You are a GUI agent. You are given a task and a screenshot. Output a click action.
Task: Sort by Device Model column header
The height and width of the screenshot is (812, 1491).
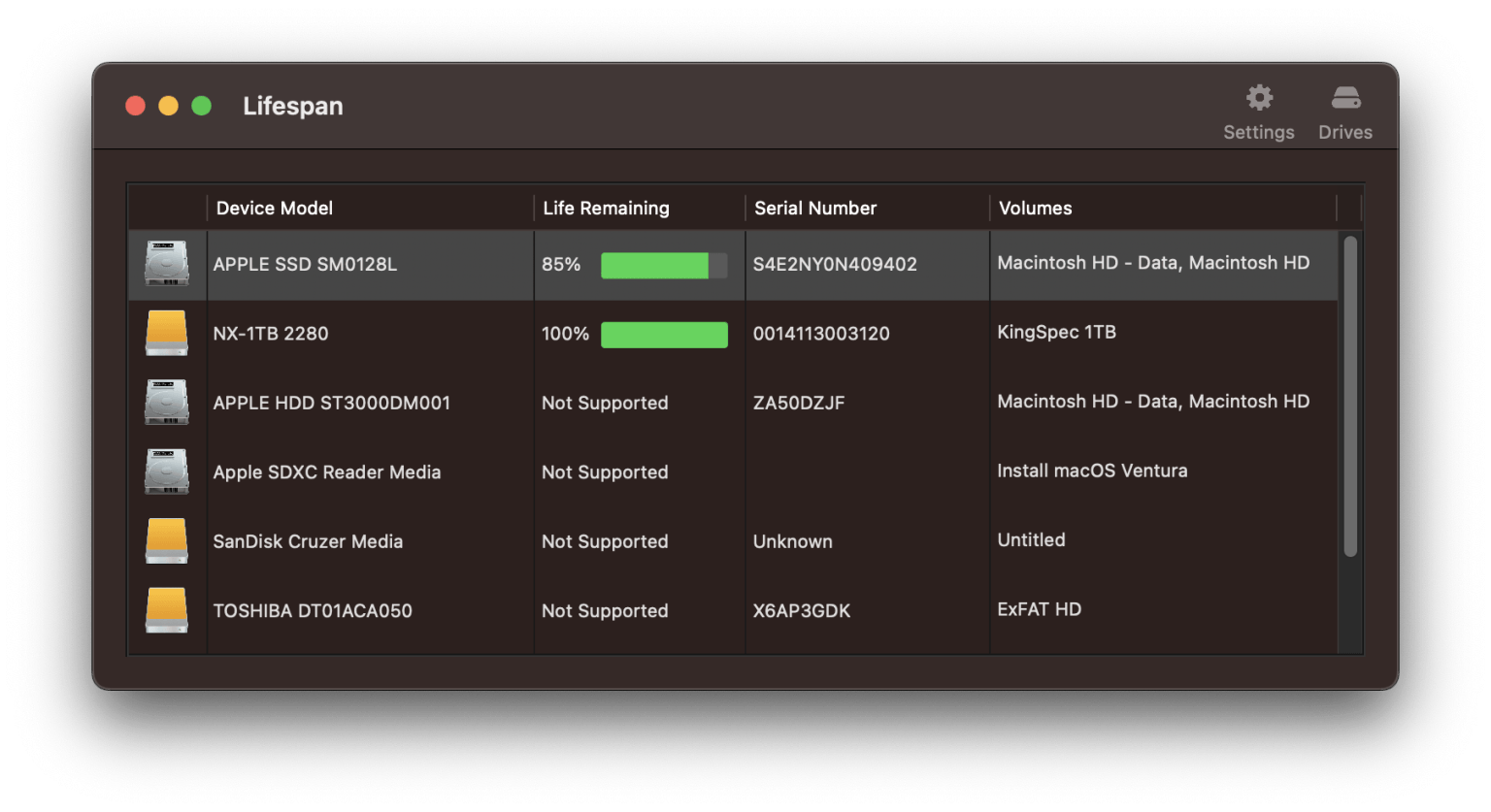click(275, 209)
